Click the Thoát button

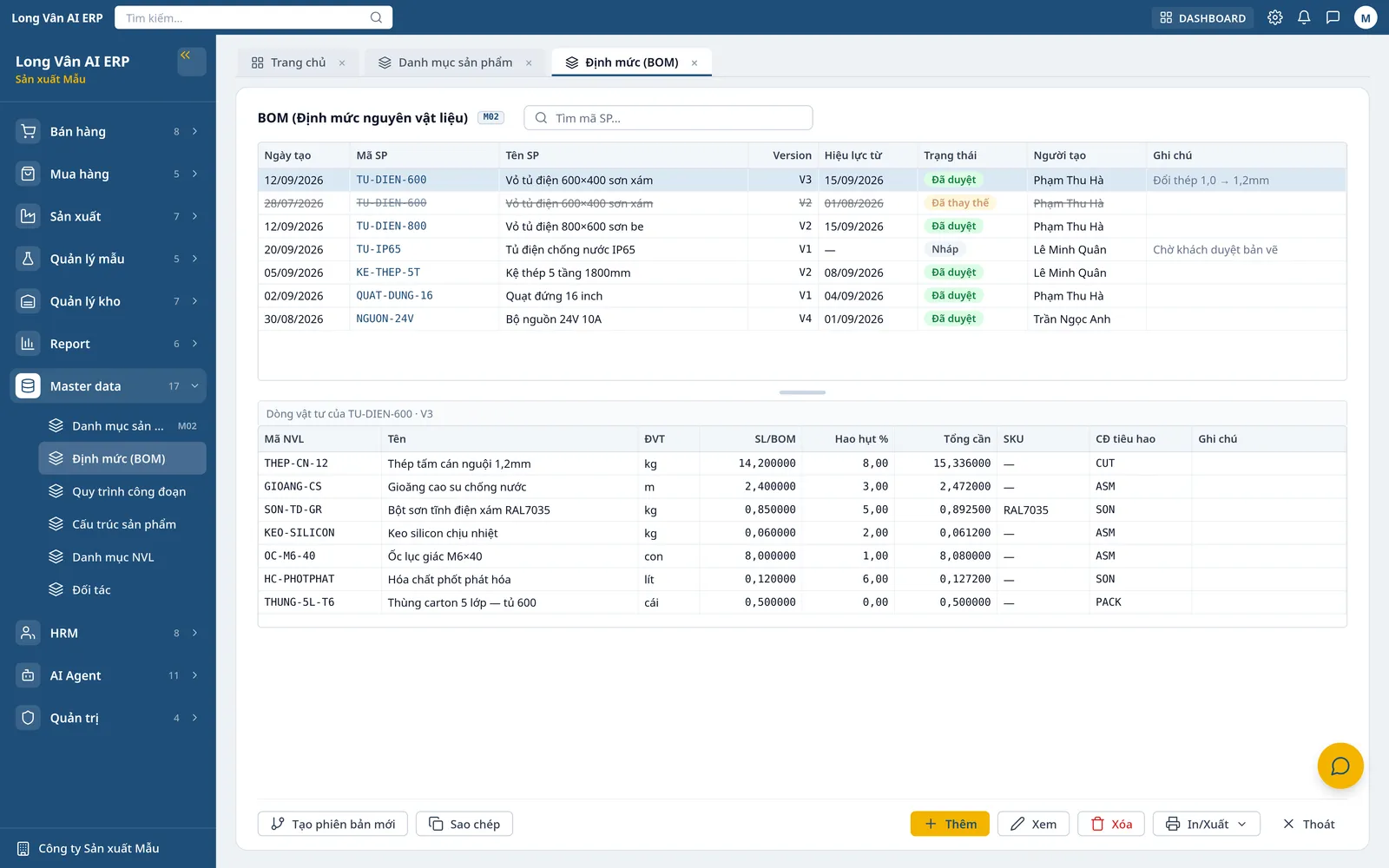1309,824
